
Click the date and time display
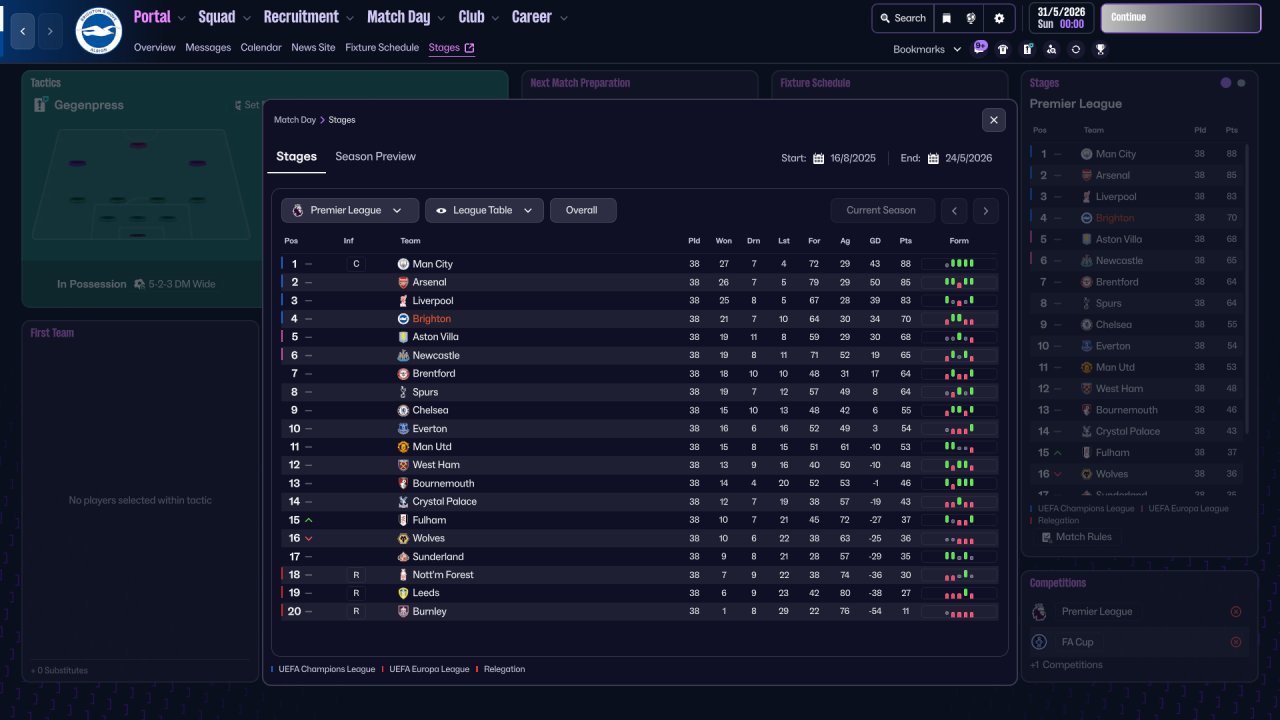click(1060, 18)
